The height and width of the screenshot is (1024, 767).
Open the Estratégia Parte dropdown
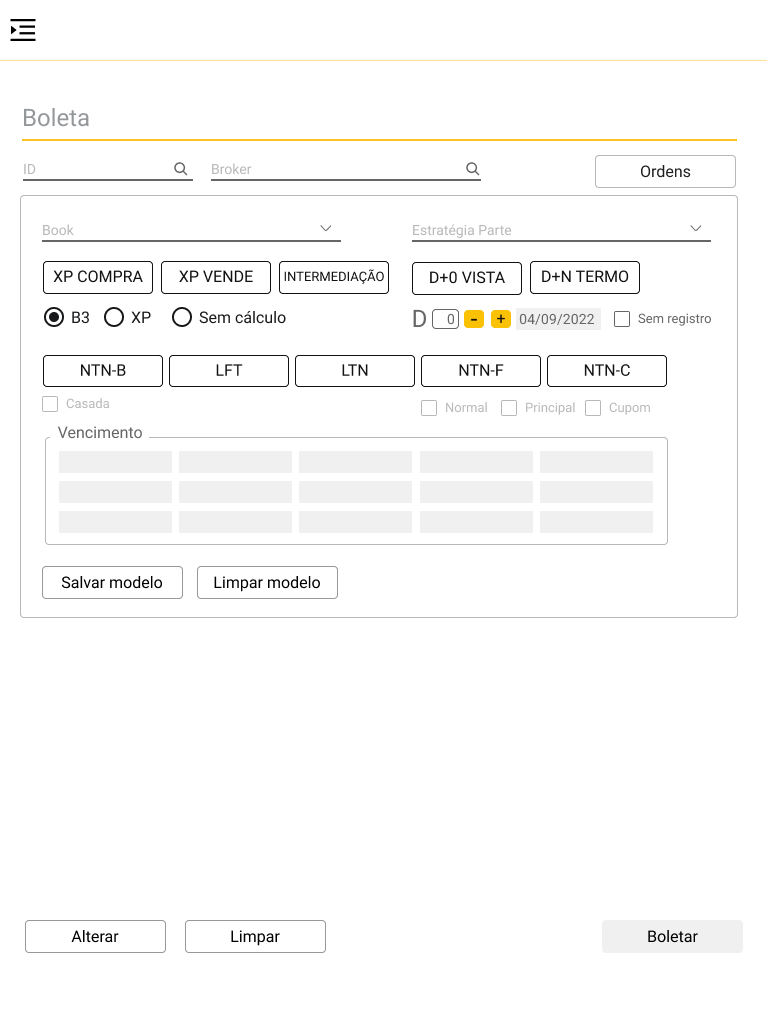point(696,229)
